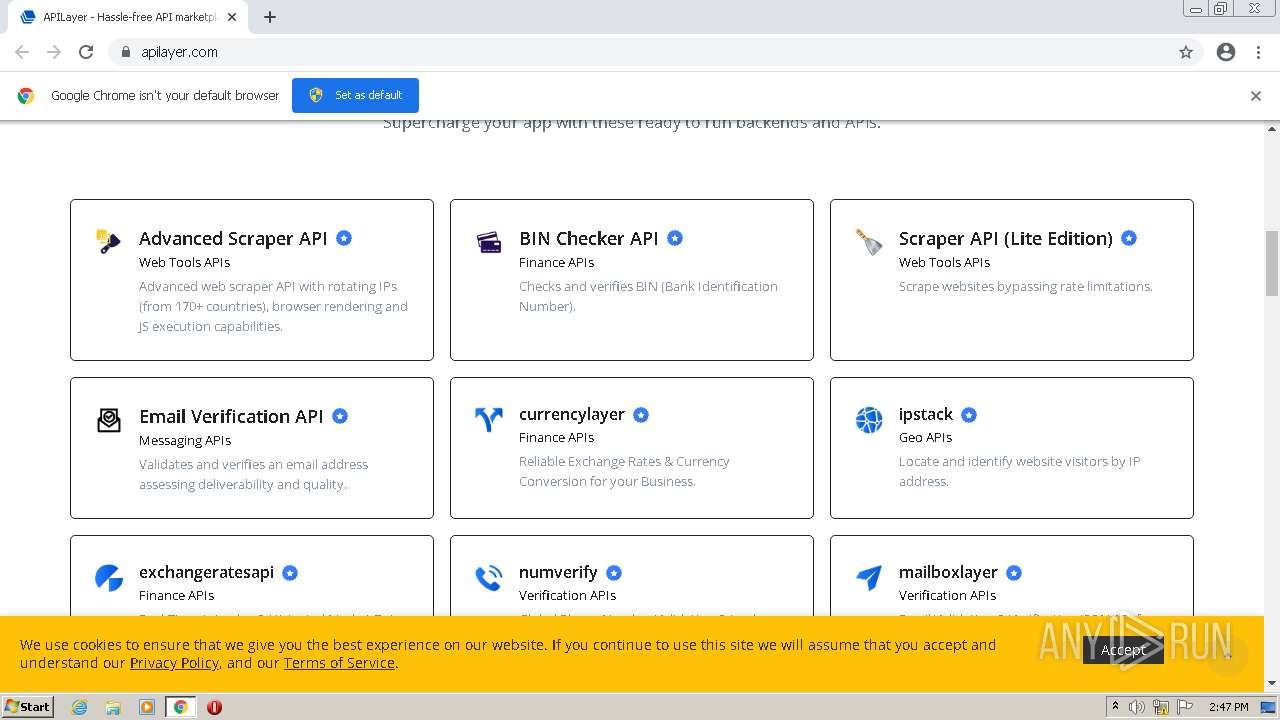1280x720 pixels.
Task: Click verified badge next to exchangeratesapi
Action: (x=290, y=573)
